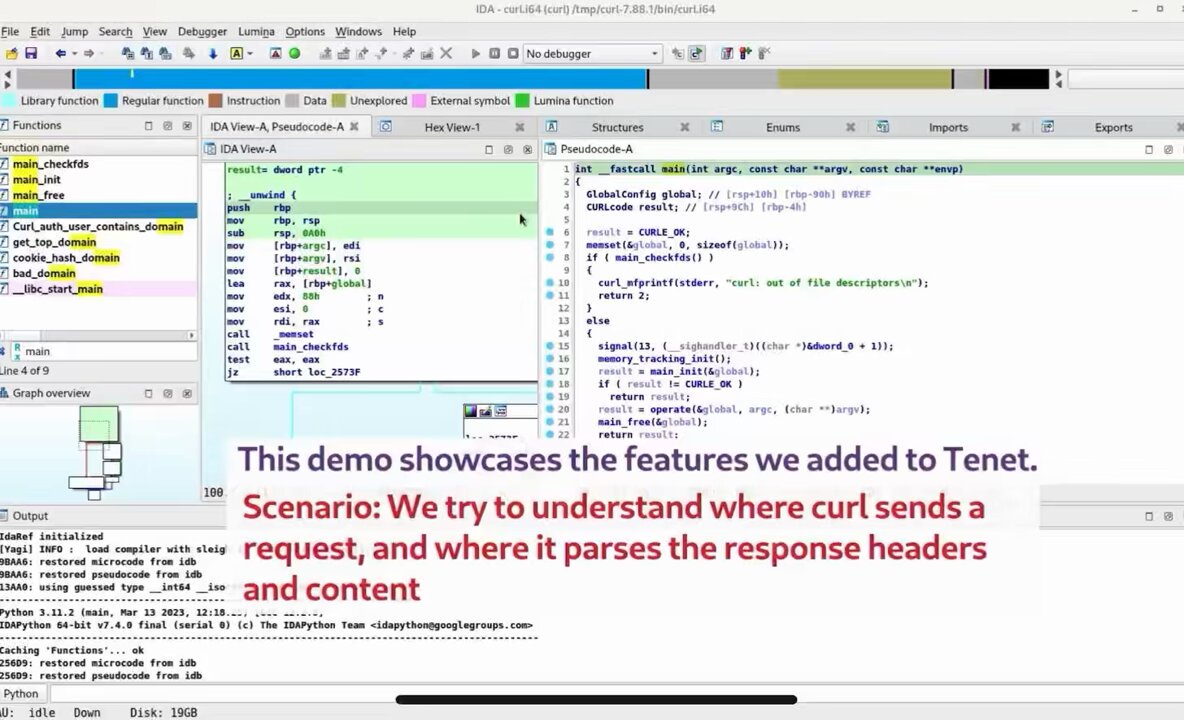The width and height of the screenshot is (1184, 720).
Task: Open the Lumina menu
Action: 256,32
